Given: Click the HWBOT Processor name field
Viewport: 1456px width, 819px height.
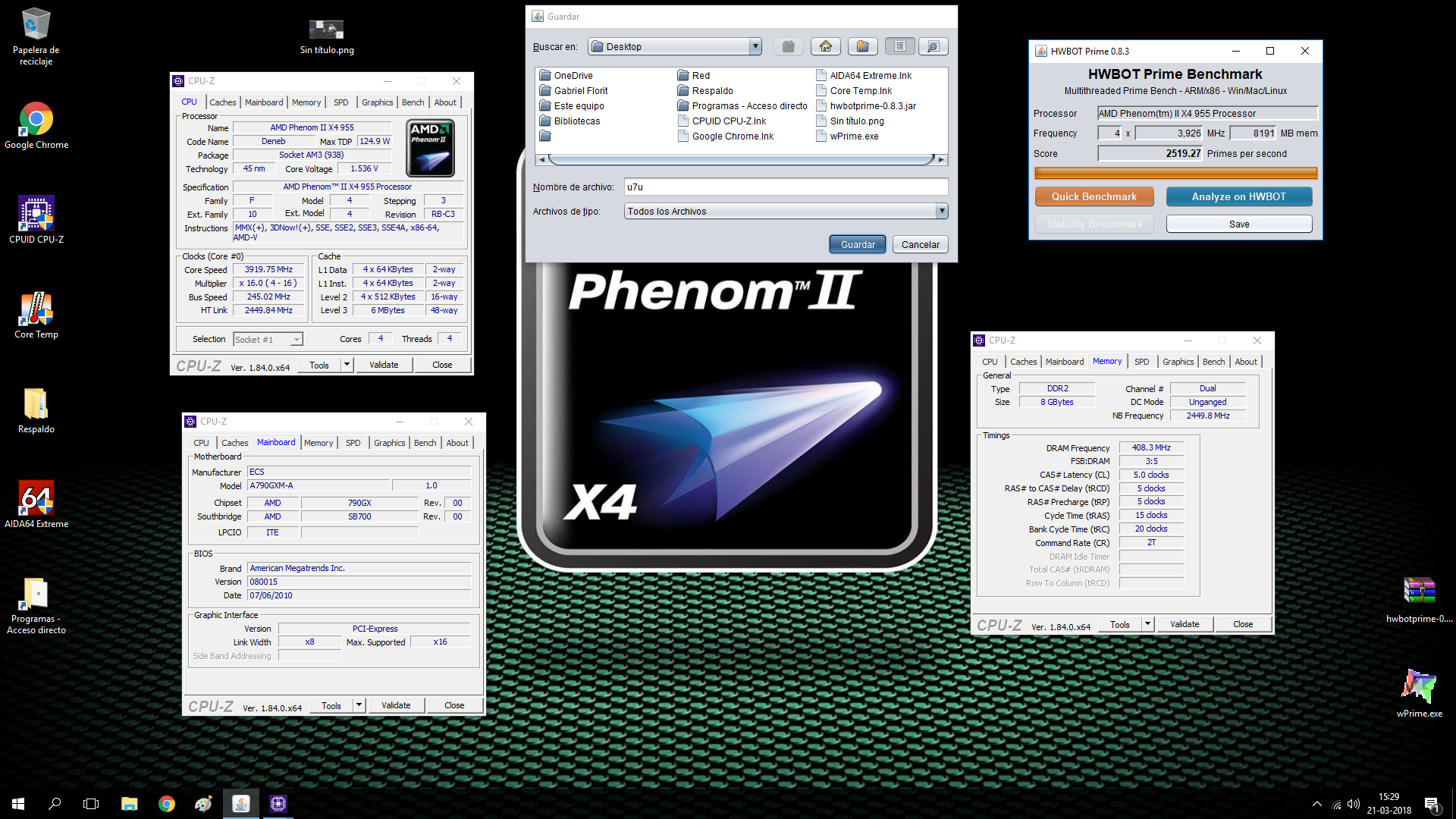Looking at the screenshot, I should (x=1207, y=113).
